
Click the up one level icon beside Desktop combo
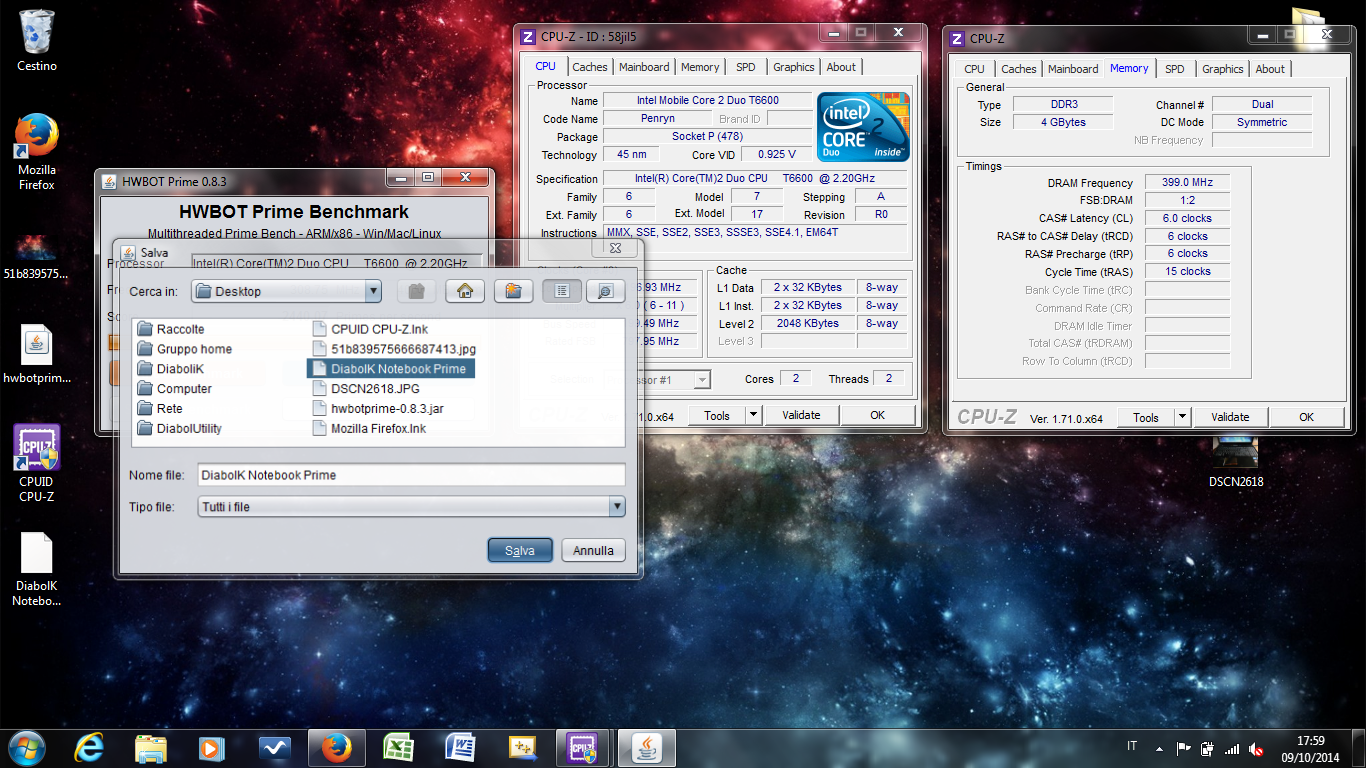pyautogui.click(x=415, y=291)
